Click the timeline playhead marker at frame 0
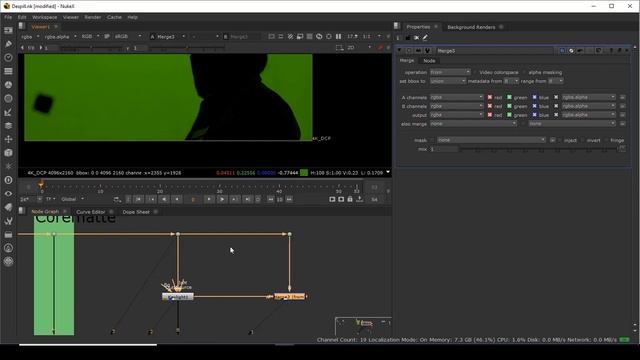This screenshot has width=640, height=360. point(41,184)
